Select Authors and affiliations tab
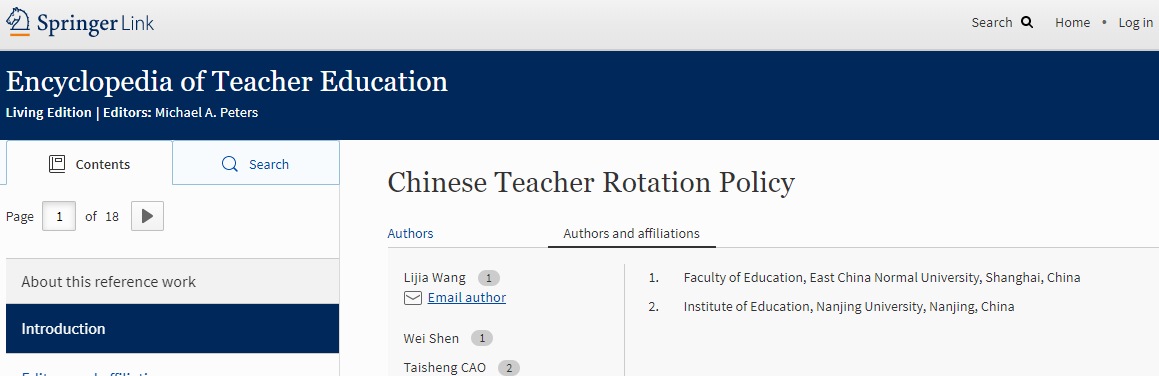The width and height of the screenshot is (1159, 376). tap(631, 233)
